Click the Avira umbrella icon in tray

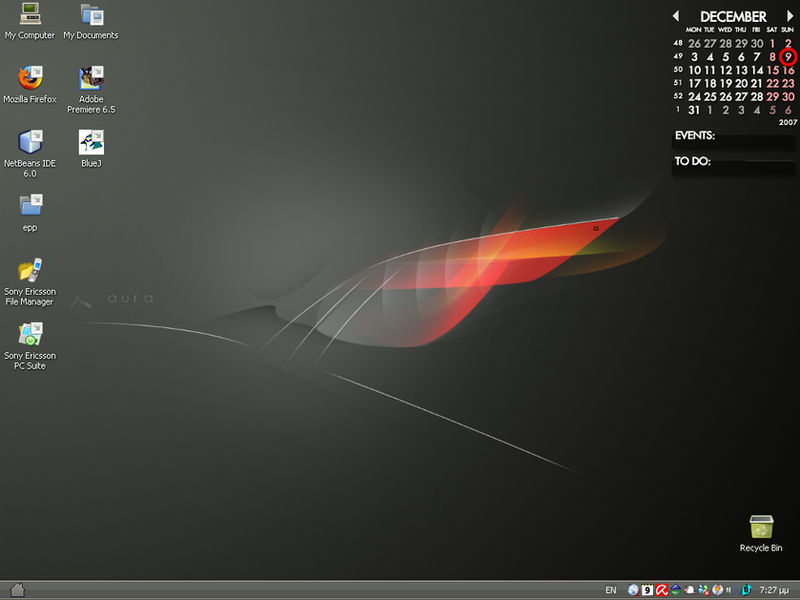point(661,589)
